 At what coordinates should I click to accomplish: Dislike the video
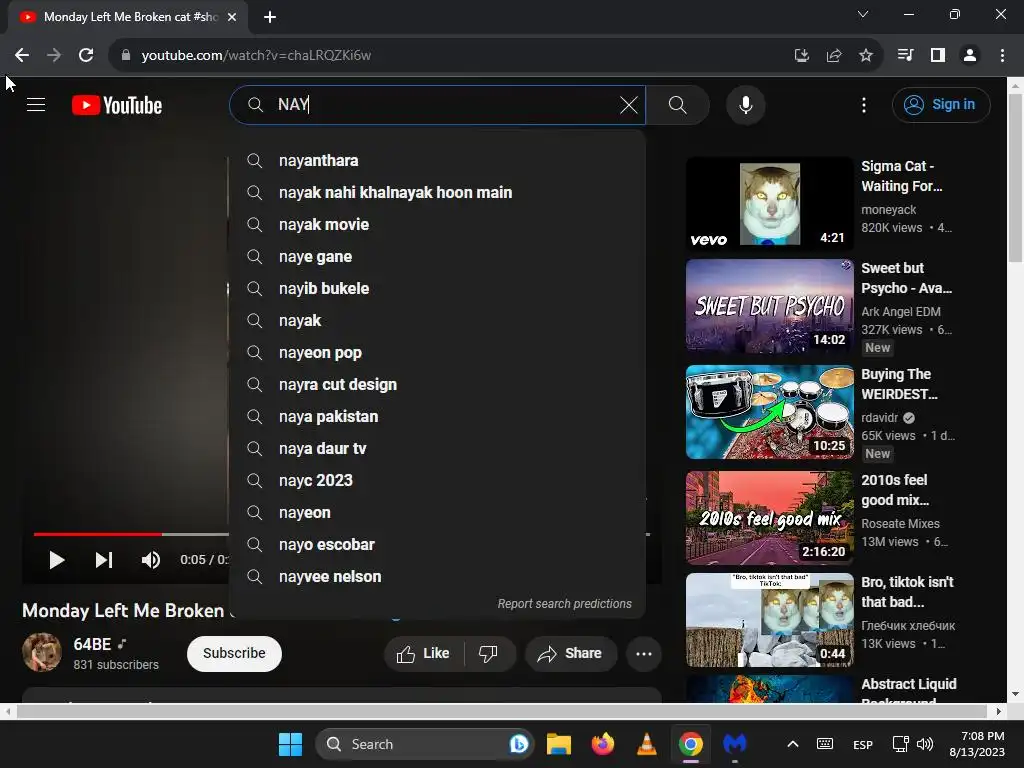[488, 653]
